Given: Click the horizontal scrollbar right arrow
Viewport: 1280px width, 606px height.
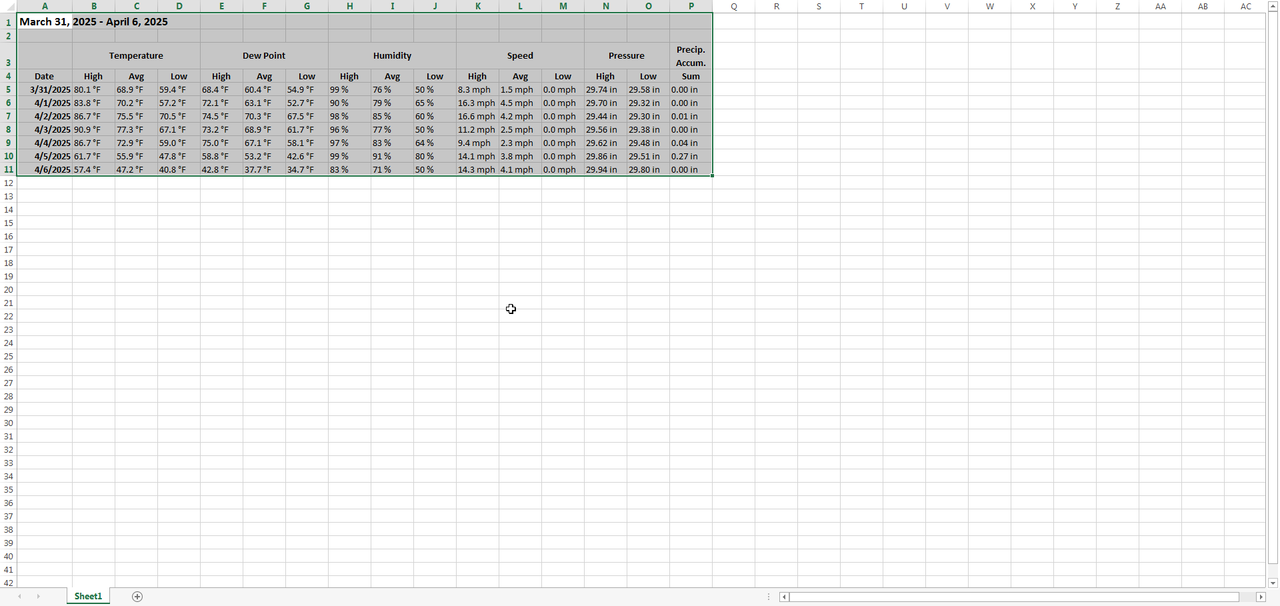Looking at the screenshot, I should pyautogui.click(x=1260, y=597).
